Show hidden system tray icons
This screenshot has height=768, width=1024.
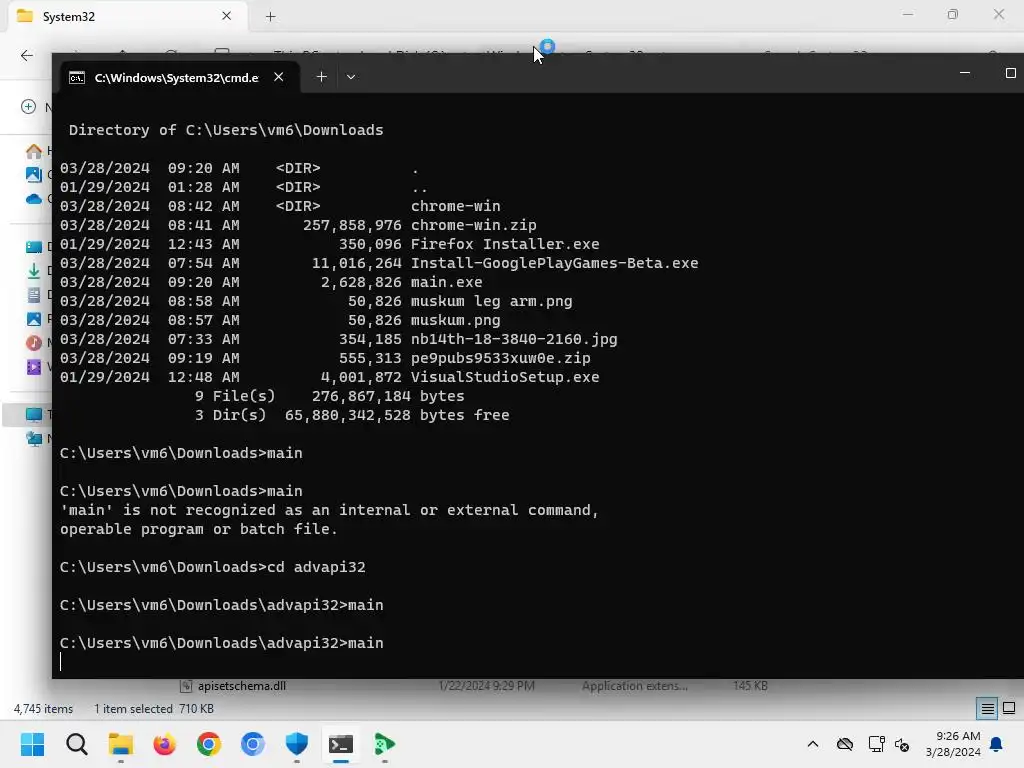813,744
